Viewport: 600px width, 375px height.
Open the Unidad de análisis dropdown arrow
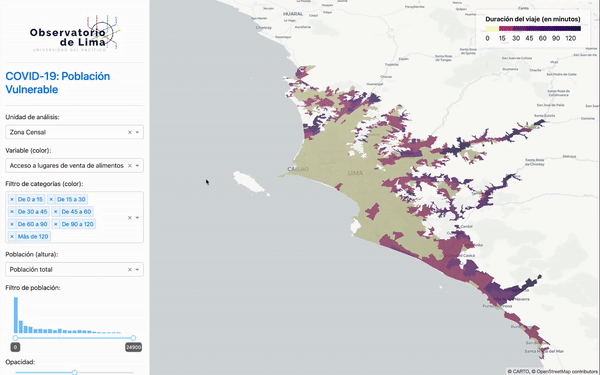137,132
